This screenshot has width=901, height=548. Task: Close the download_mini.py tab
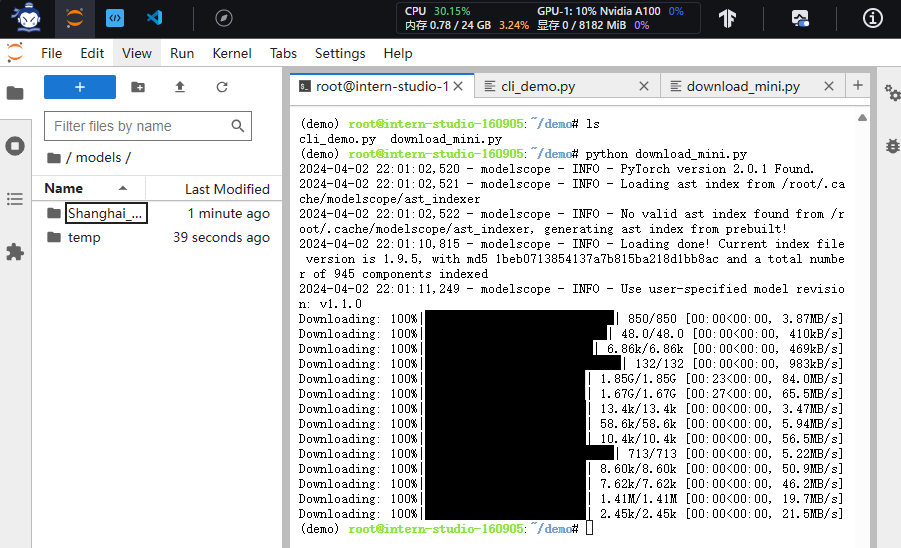pos(829,86)
